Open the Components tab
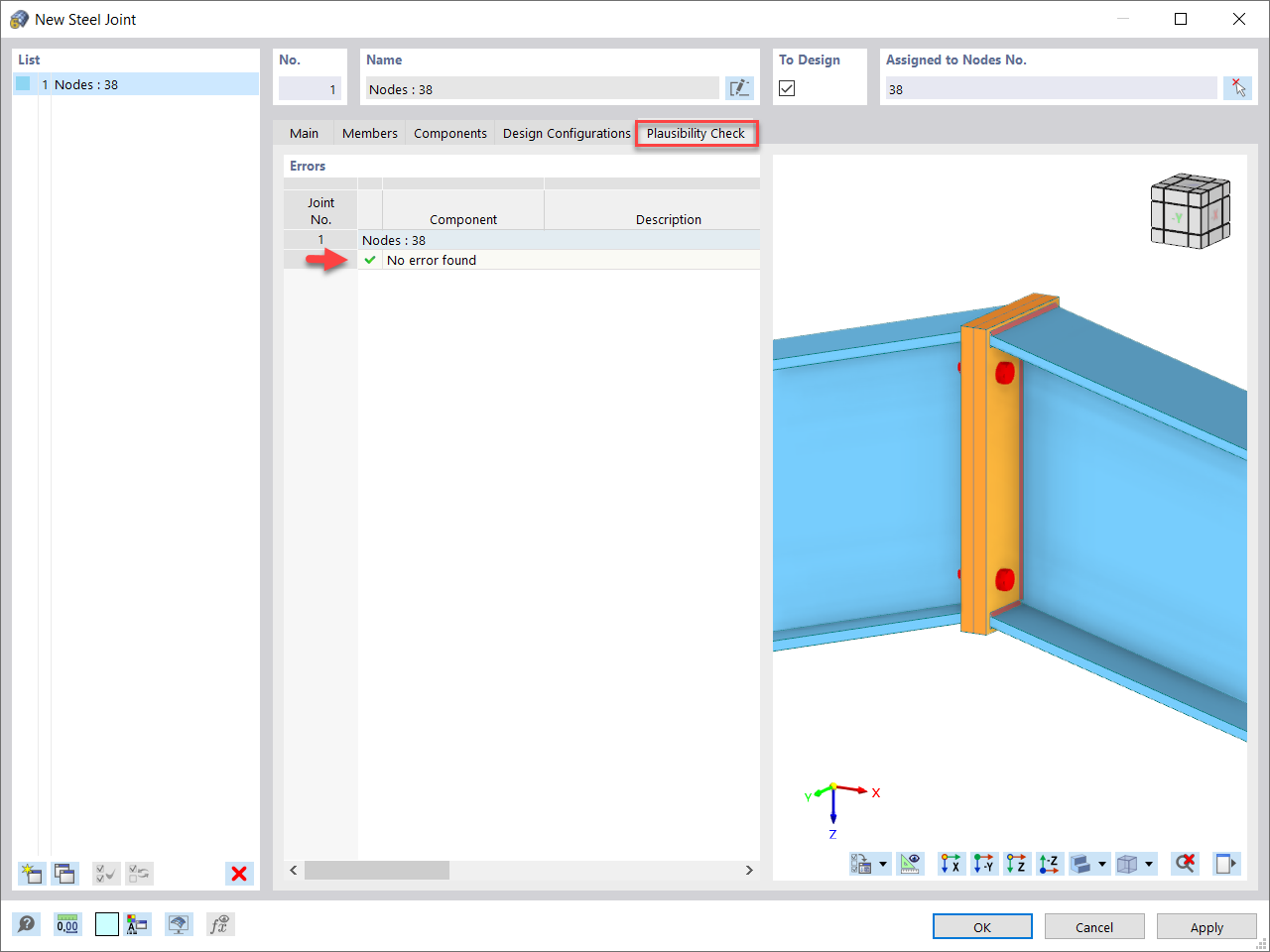Image resolution: width=1270 pixels, height=952 pixels. point(450,133)
